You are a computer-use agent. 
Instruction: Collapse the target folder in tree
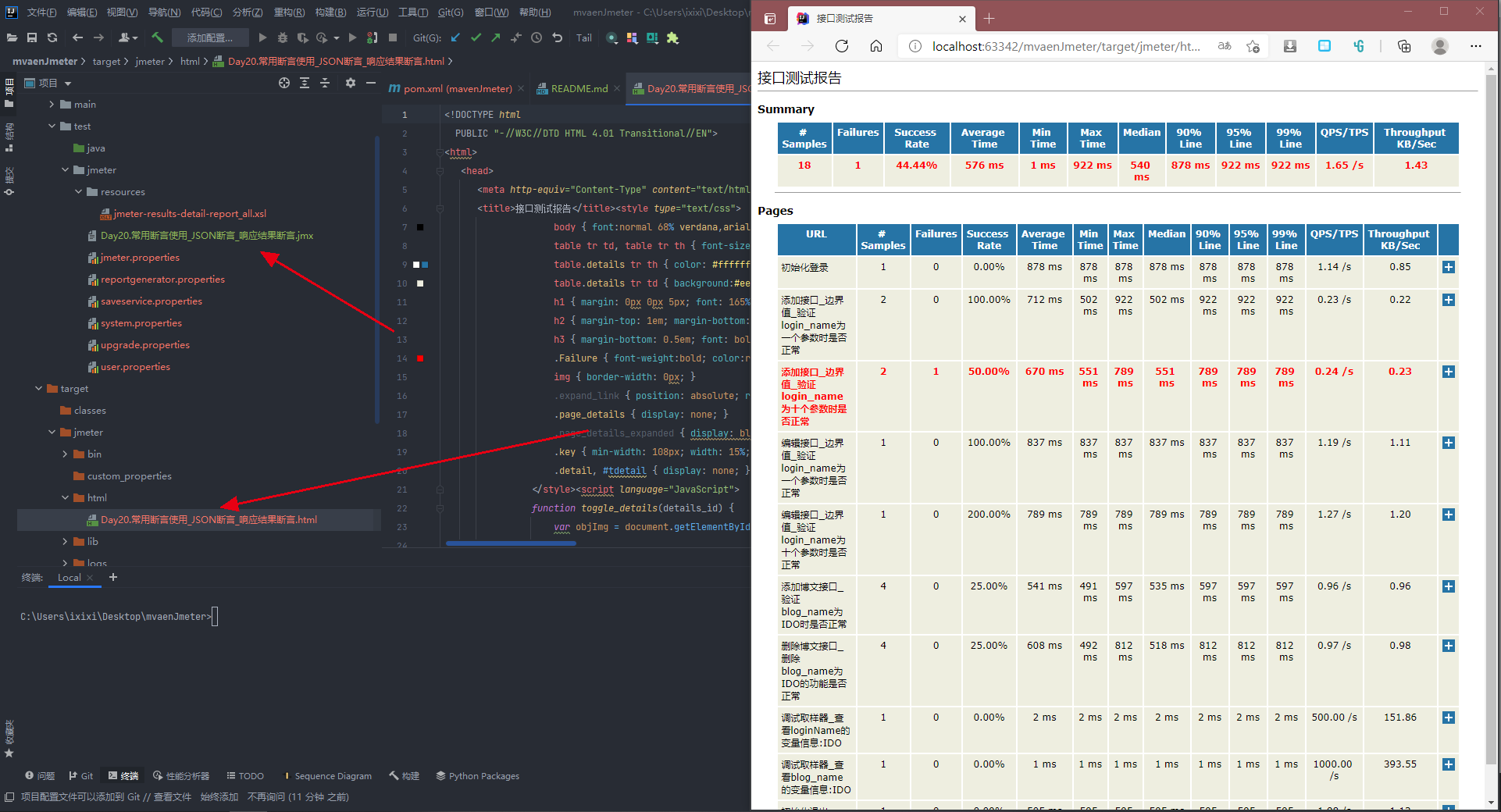pos(39,389)
